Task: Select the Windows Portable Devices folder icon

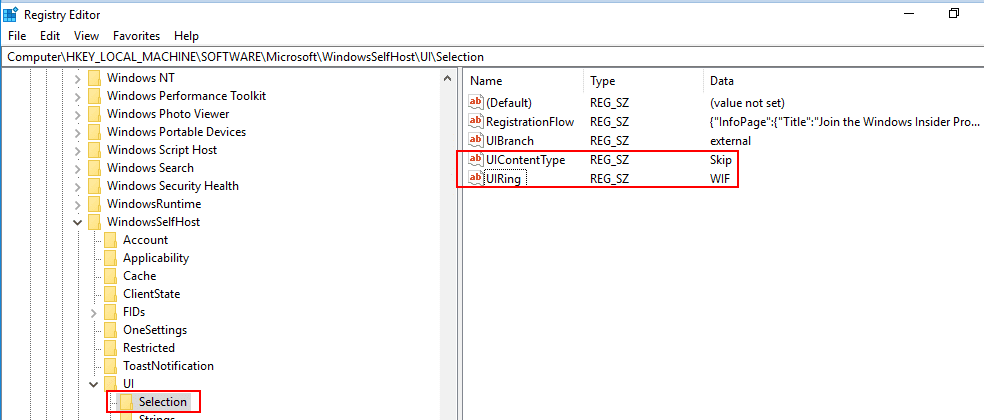Action: tap(94, 132)
